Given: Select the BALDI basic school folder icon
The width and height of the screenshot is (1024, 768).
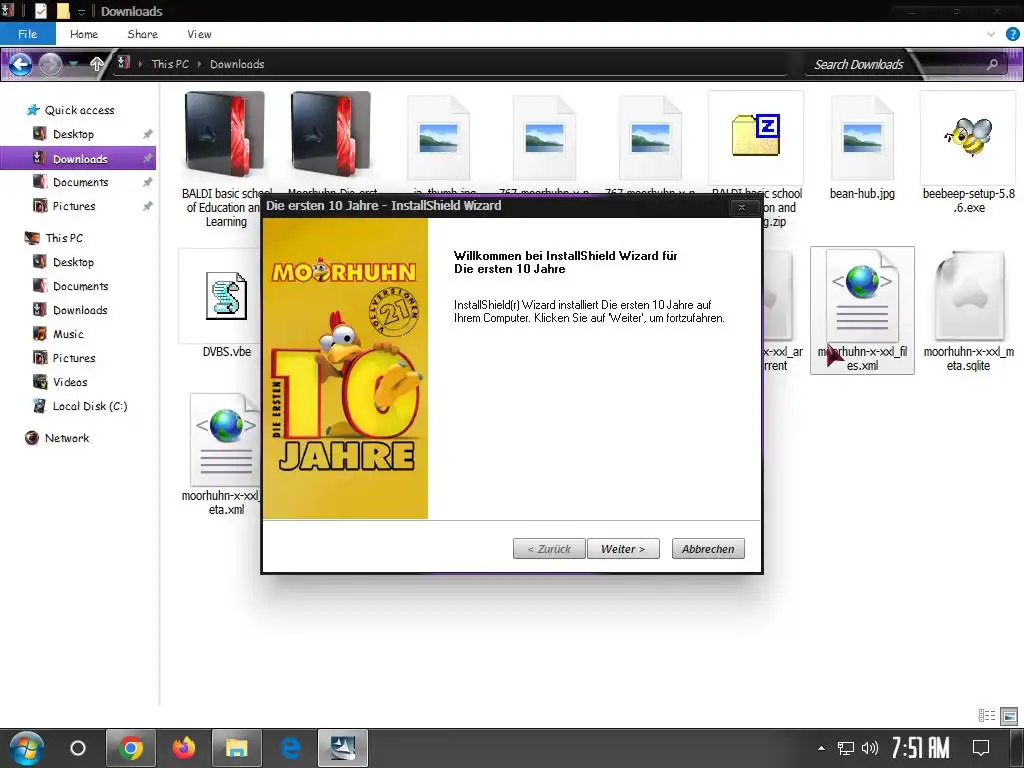Looking at the screenshot, I should coord(224,135).
